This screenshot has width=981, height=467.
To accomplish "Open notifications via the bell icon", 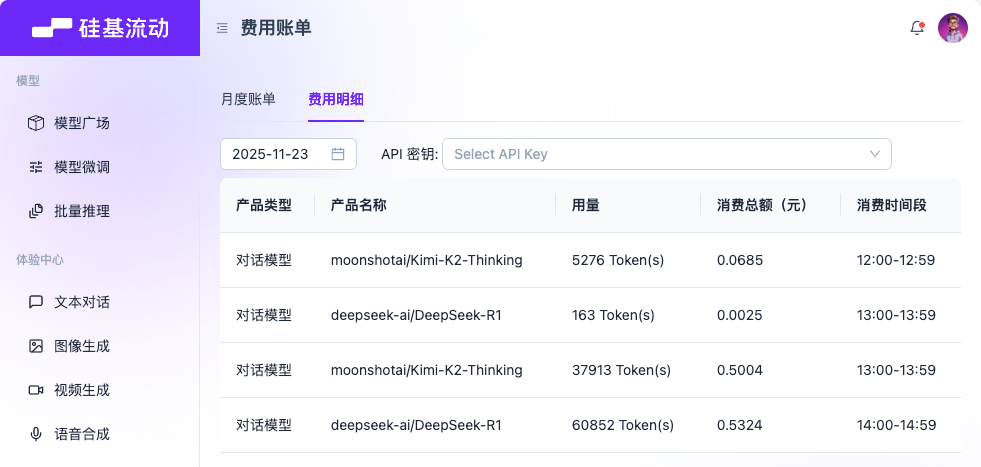I will click(916, 28).
